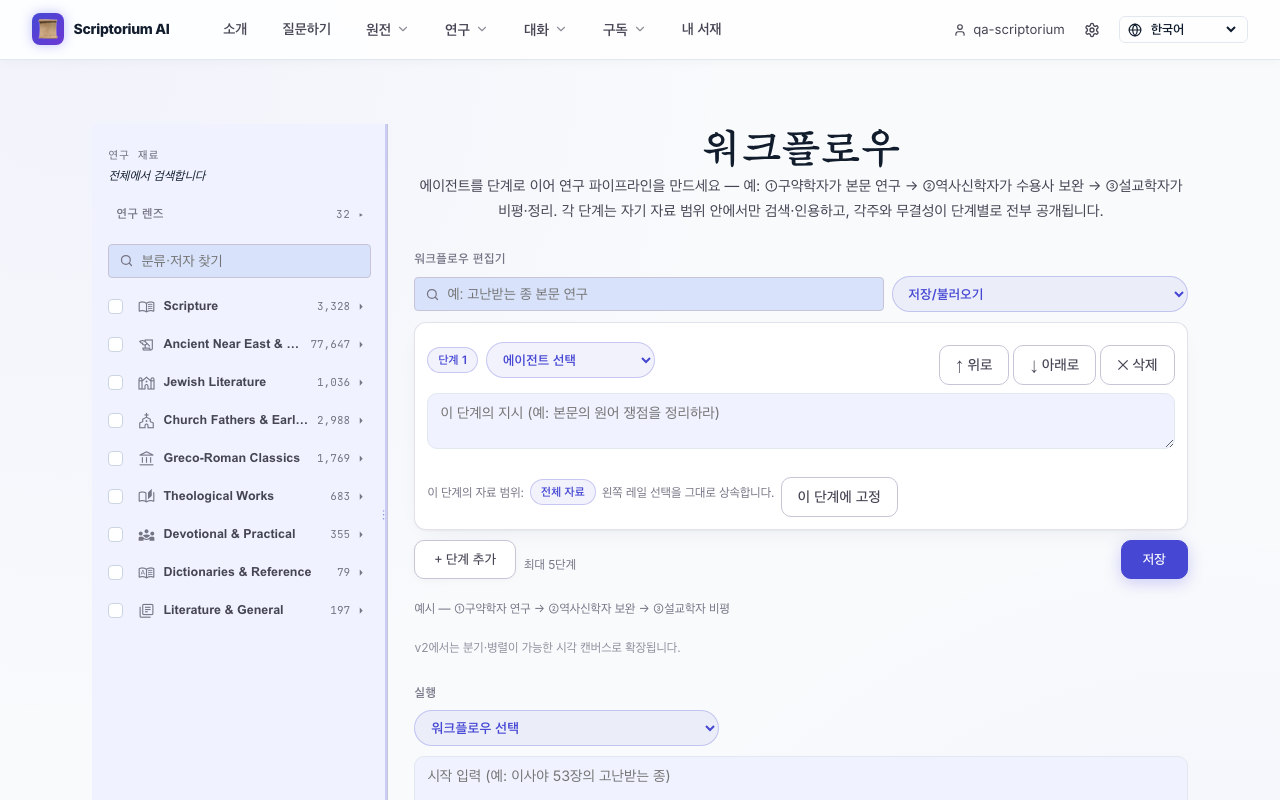Go to 내 서재 in navigation
The height and width of the screenshot is (800, 1280).
[x=702, y=29]
